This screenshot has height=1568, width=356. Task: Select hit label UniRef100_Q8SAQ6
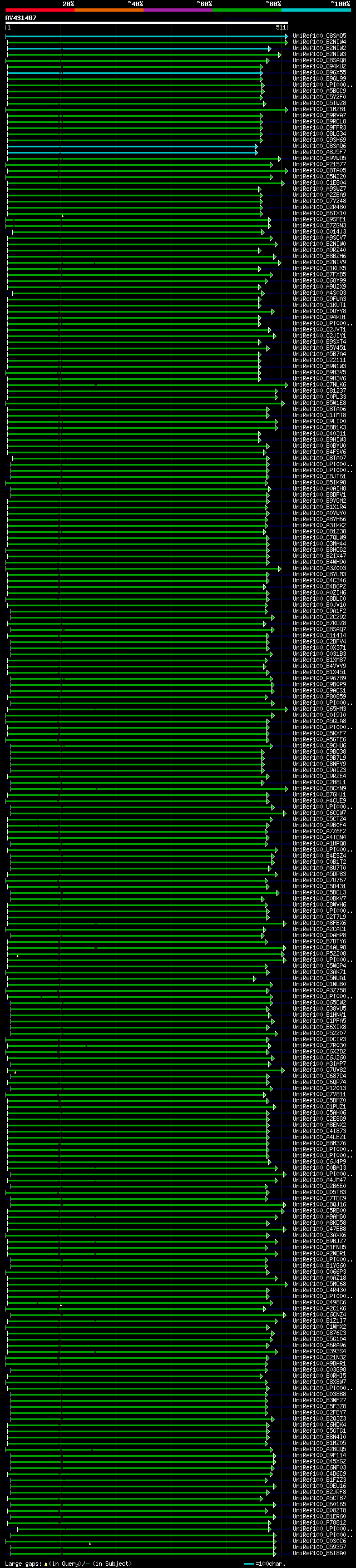point(319,146)
